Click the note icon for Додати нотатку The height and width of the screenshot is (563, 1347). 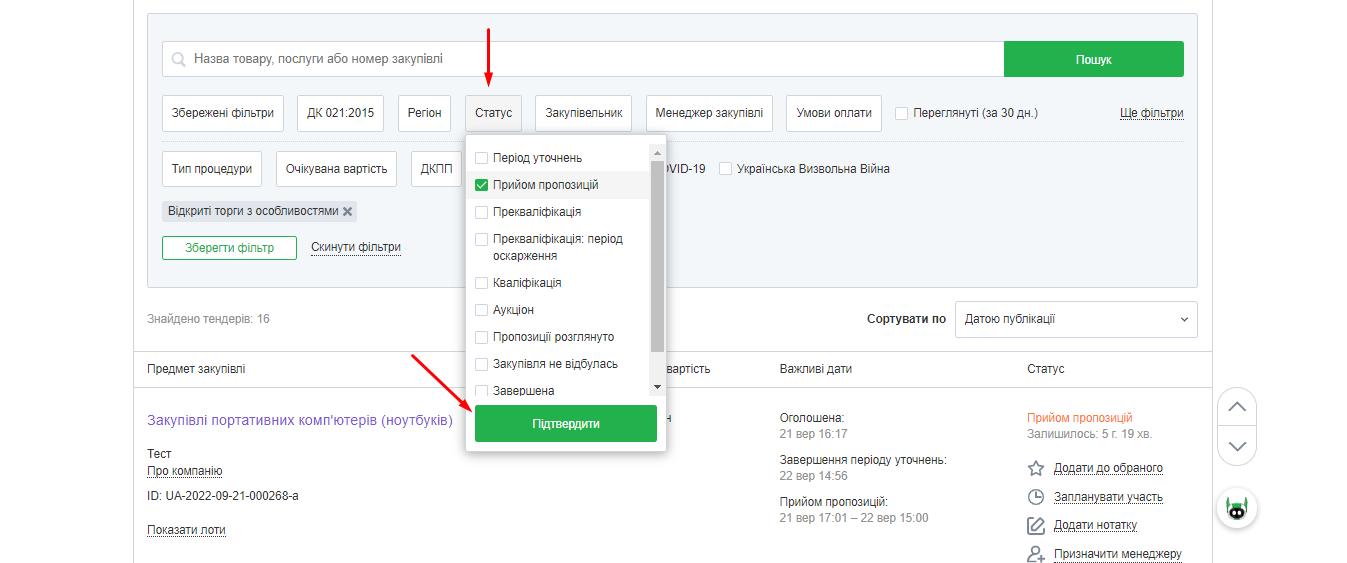(1036, 526)
